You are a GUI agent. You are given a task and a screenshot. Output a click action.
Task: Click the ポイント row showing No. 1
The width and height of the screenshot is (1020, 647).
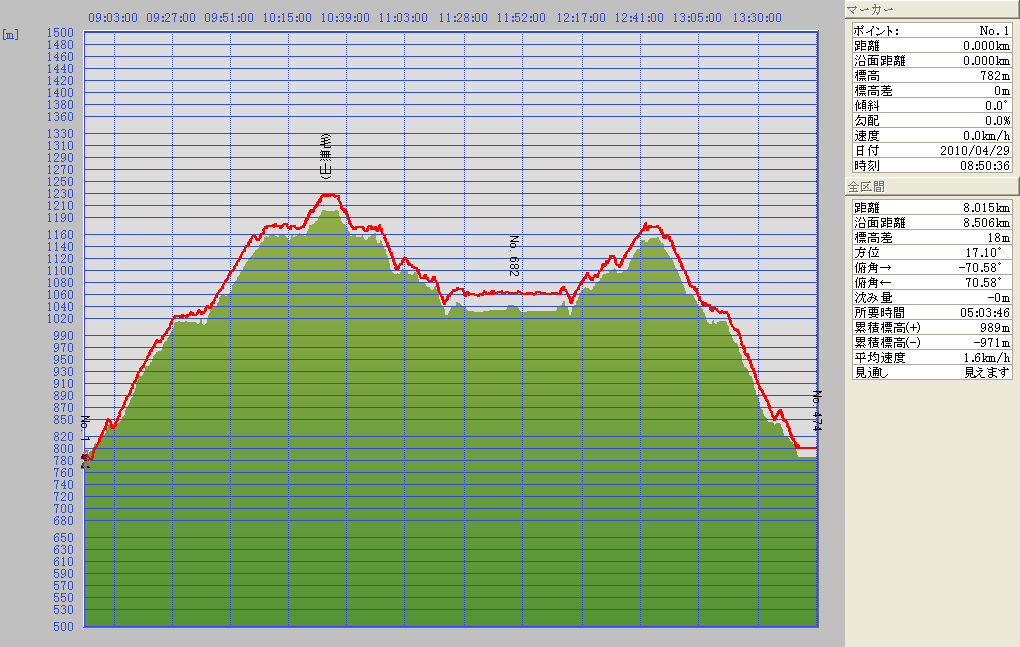(932, 31)
